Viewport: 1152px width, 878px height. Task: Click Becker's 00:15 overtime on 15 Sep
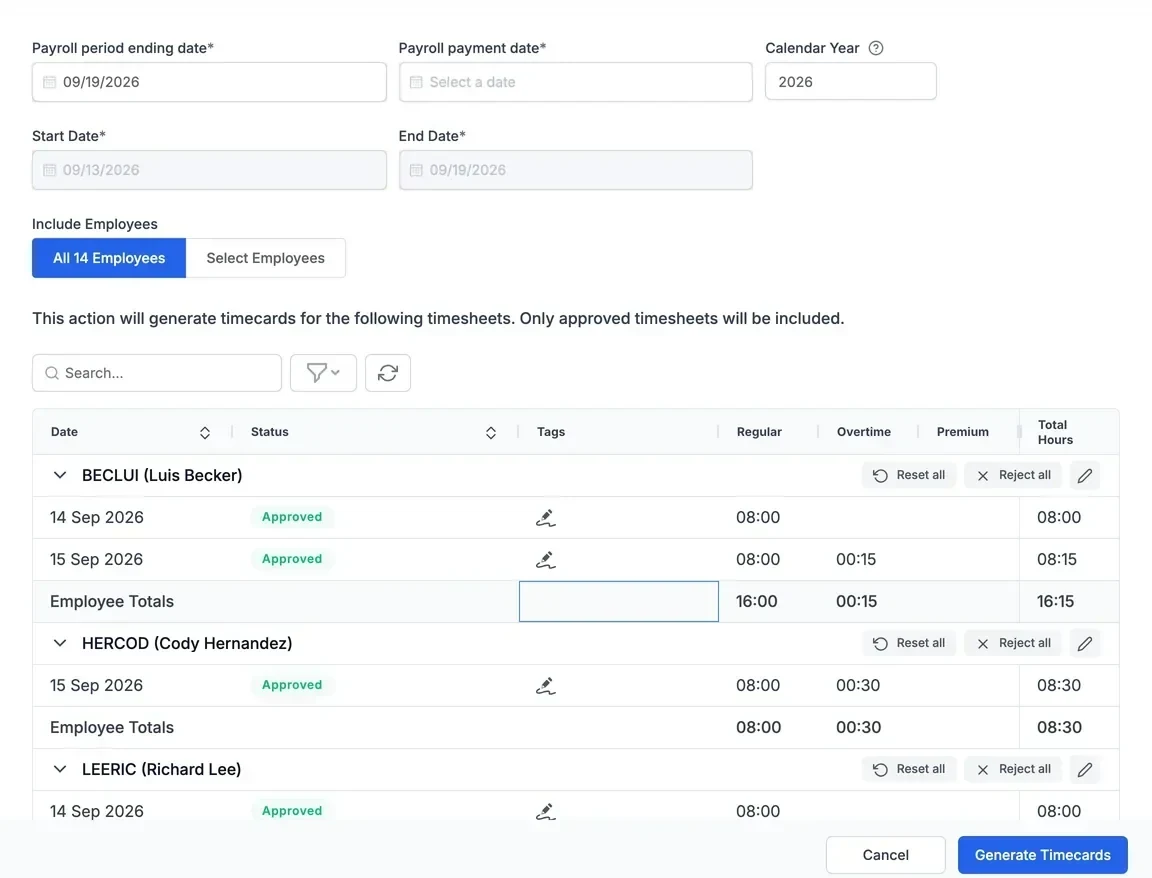tap(856, 559)
